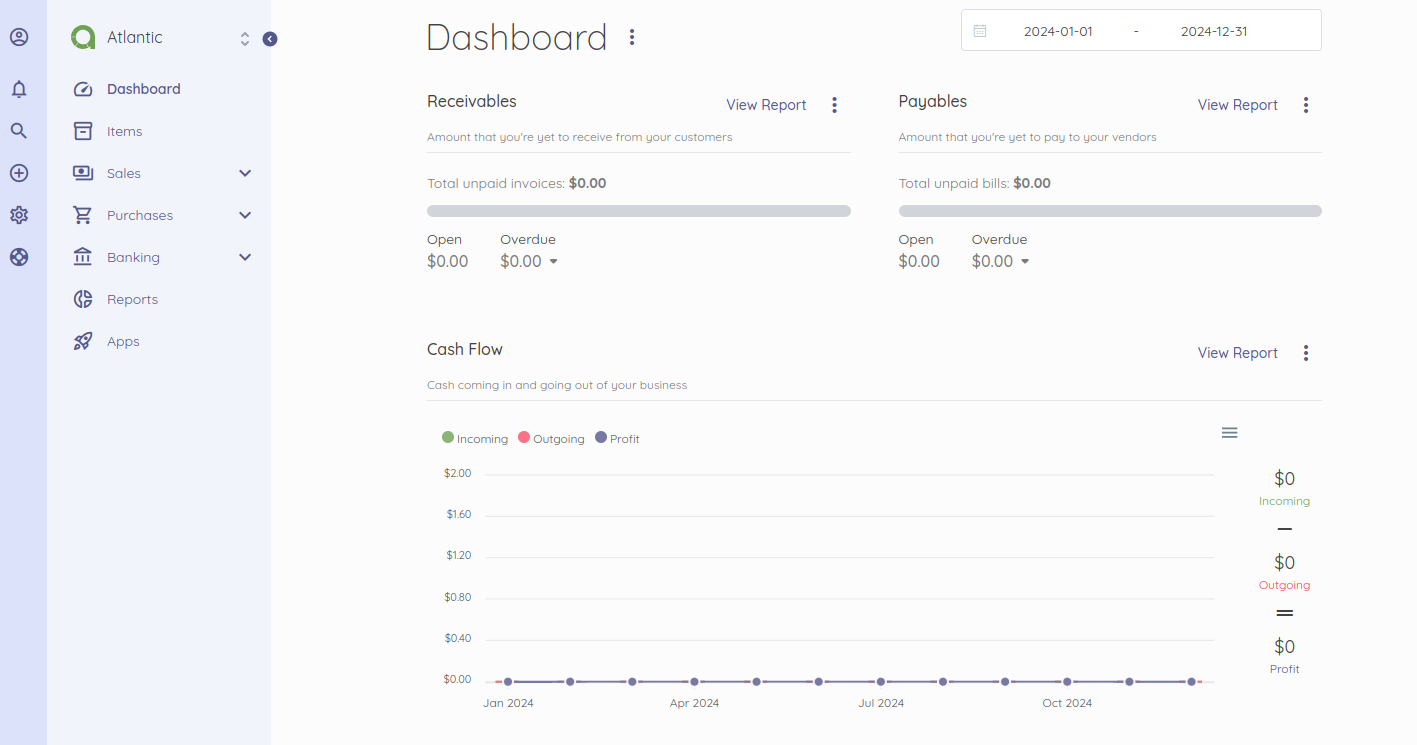The height and width of the screenshot is (745, 1417).
Task: Go to Items in the sidebar
Action: pyautogui.click(x=124, y=131)
